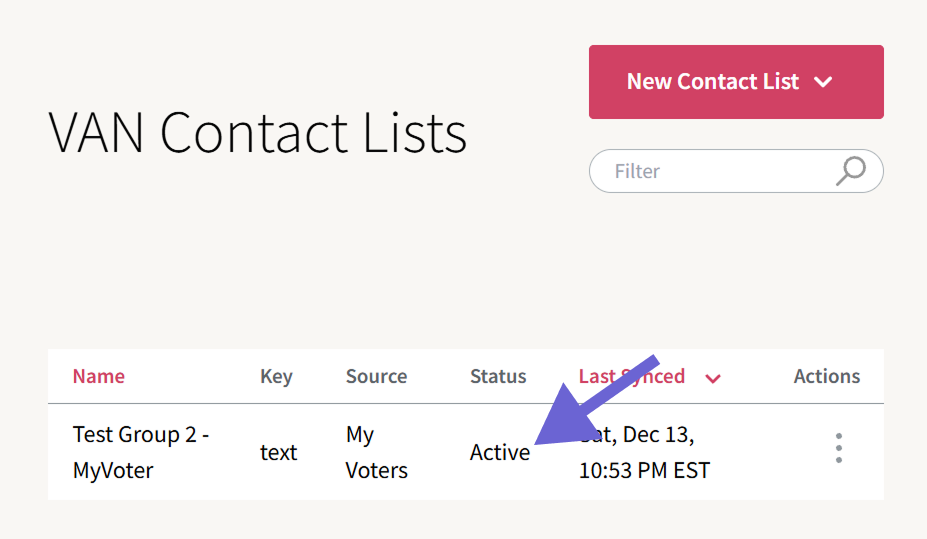927x539 pixels.
Task: Click the My Voters source cell
Action: pyautogui.click(x=376, y=452)
